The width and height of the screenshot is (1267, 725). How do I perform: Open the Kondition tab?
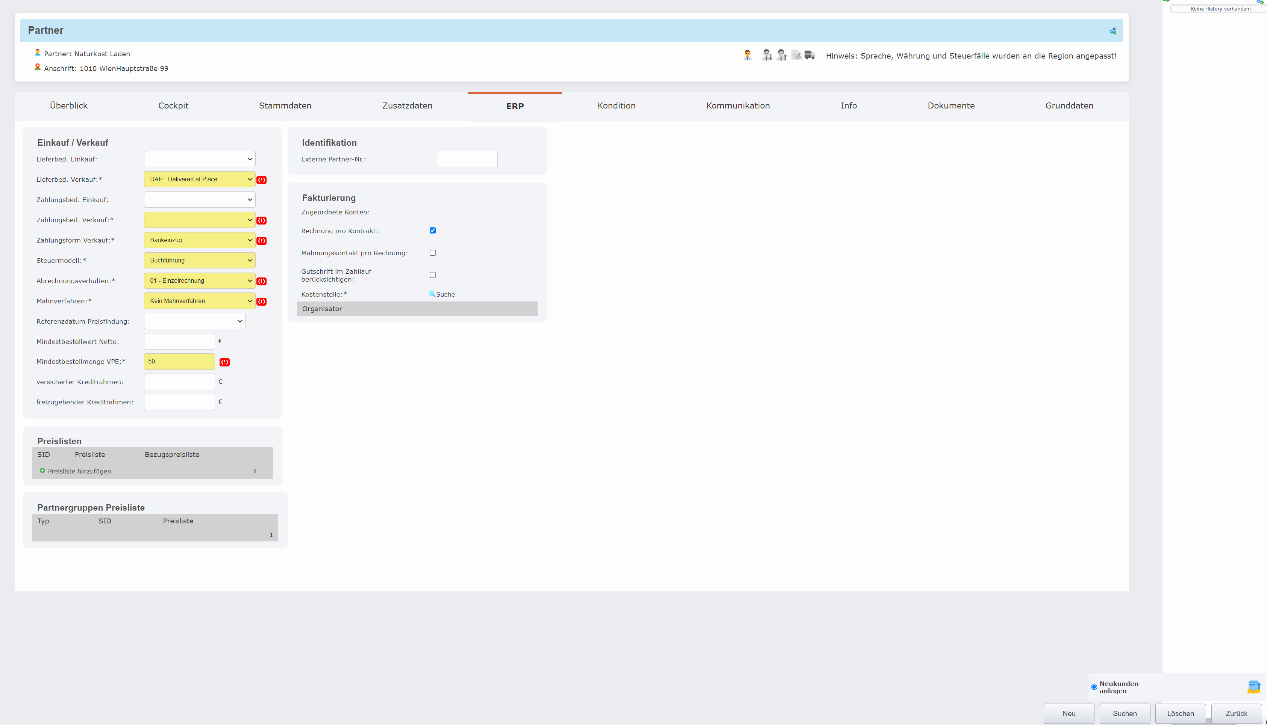616,106
